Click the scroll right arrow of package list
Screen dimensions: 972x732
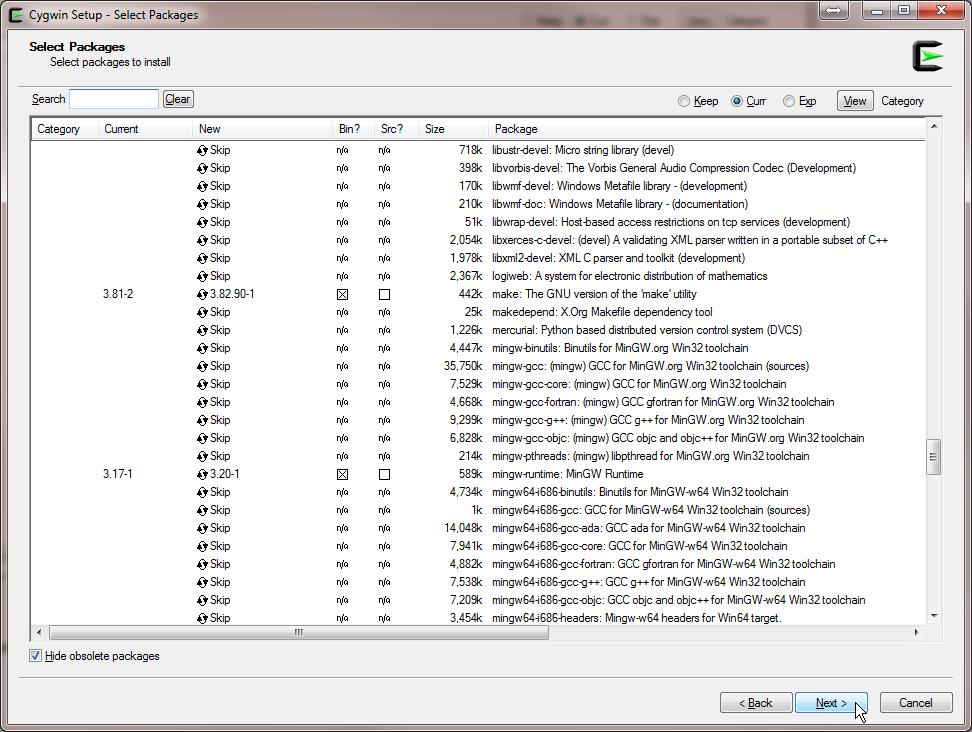(916, 632)
